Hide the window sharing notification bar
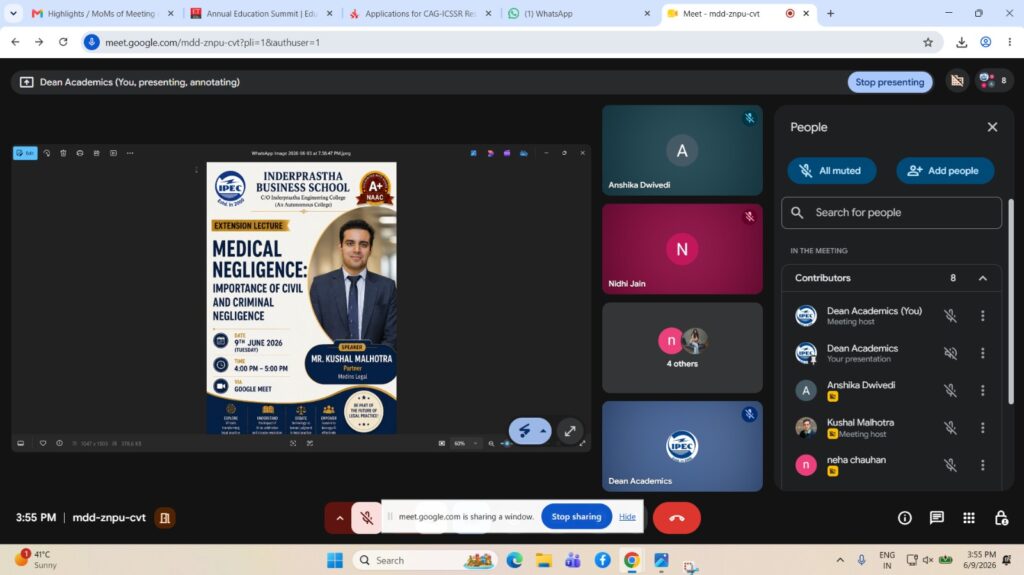 pyautogui.click(x=627, y=516)
